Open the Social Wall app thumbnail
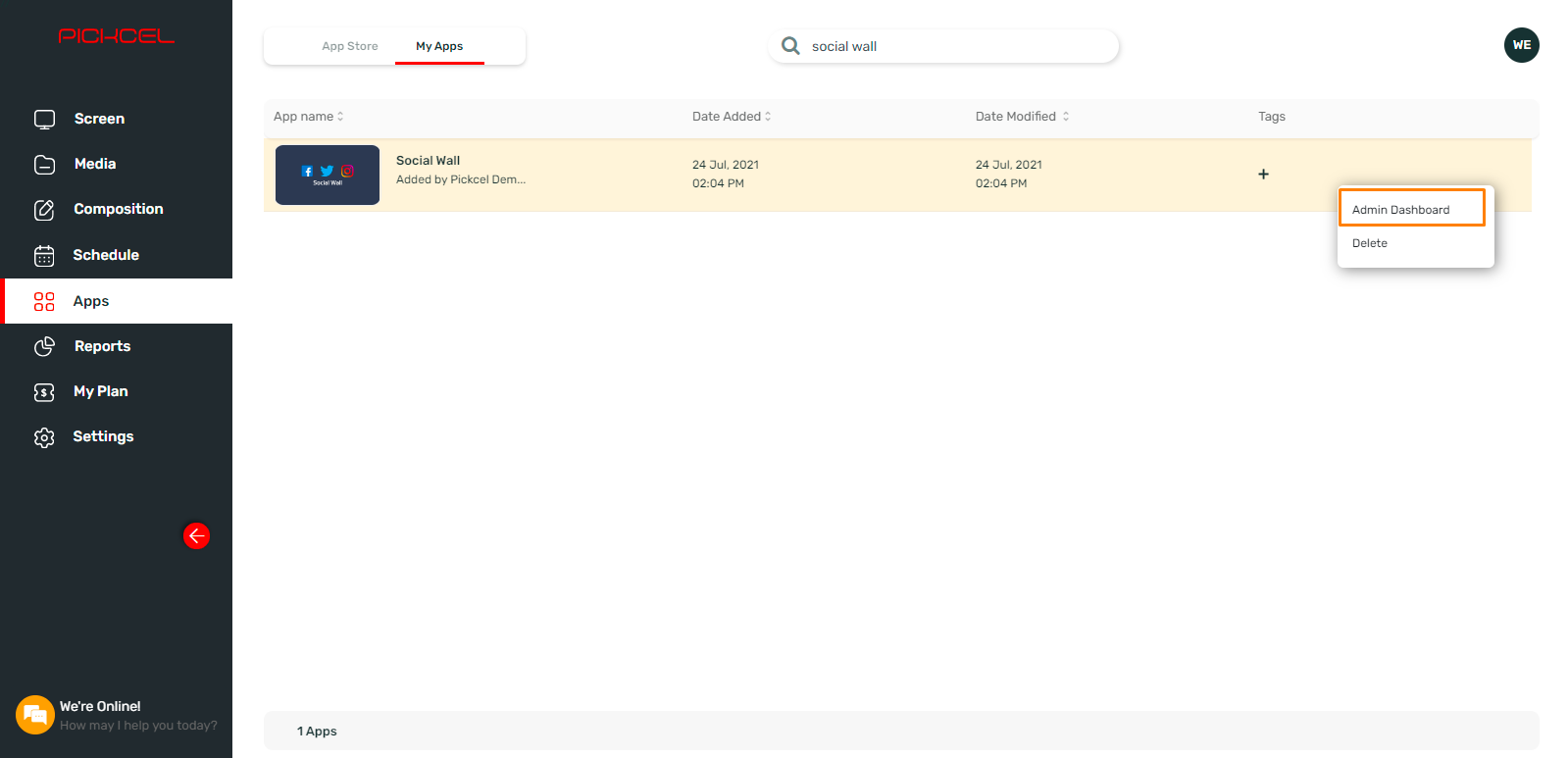The height and width of the screenshot is (758, 1568). pyautogui.click(x=328, y=175)
